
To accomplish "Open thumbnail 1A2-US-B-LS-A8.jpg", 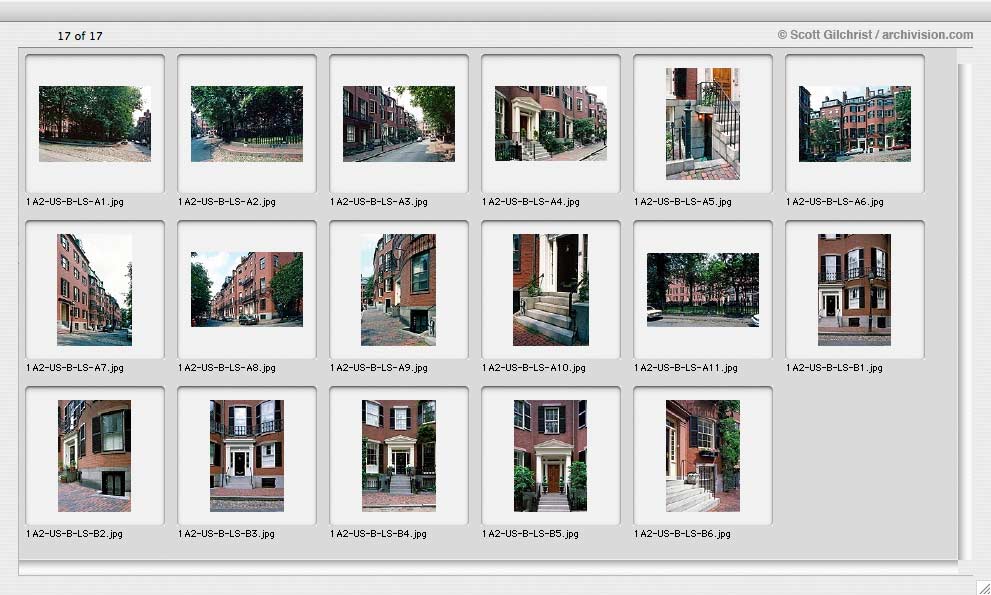I will click(x=247, y=290).
